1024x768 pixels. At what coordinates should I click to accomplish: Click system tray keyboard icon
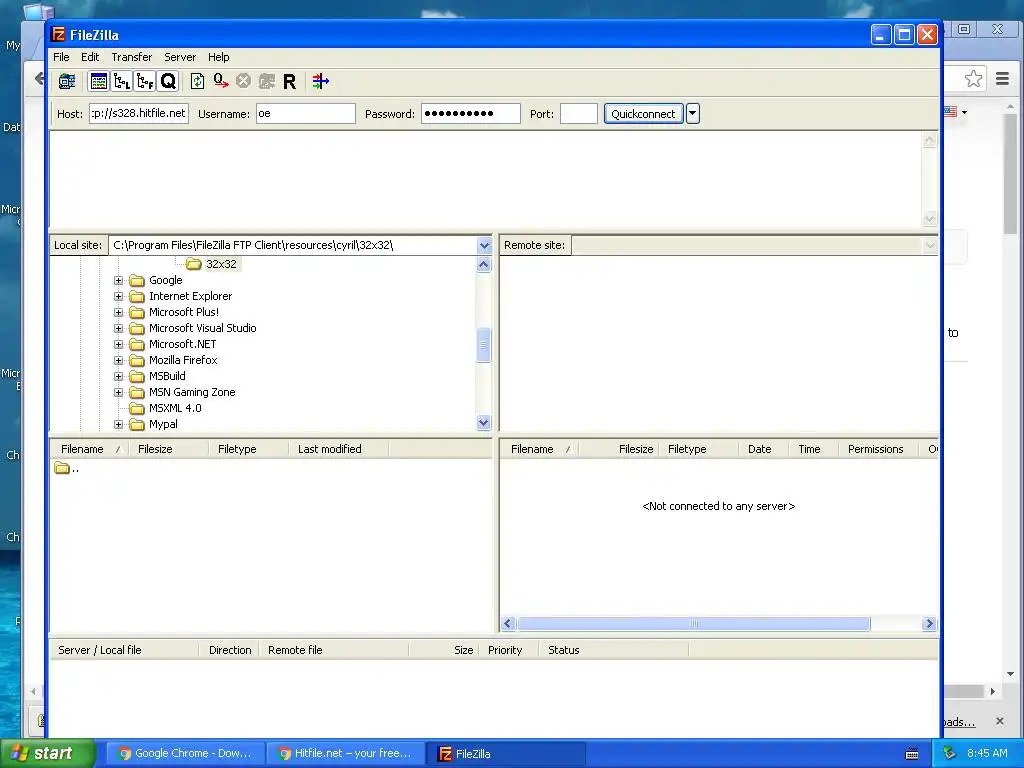912,754
